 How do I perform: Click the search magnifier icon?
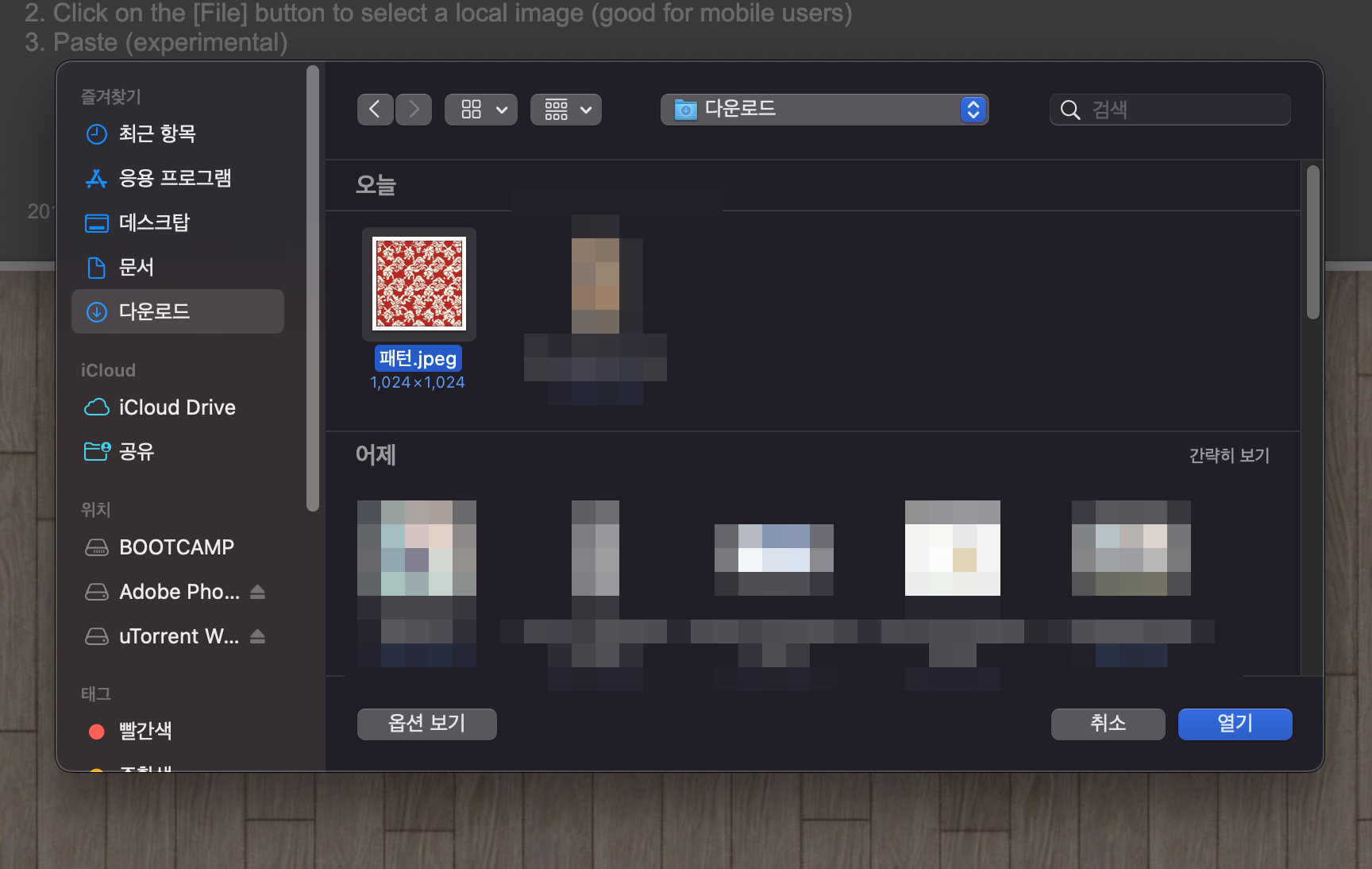1070,110
